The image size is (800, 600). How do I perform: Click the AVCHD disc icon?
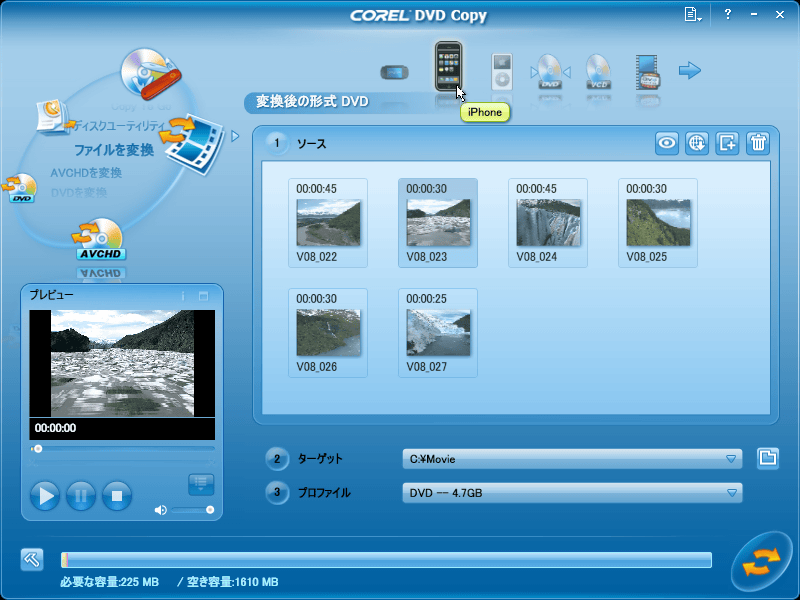[x=101, y=239]
